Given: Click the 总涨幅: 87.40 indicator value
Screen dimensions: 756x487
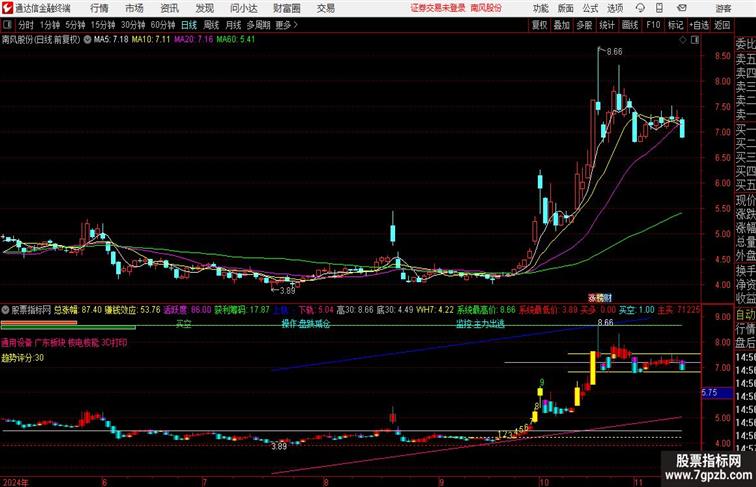Looking at the screenshot, I should pyautogui.click(x=78, y=310).
